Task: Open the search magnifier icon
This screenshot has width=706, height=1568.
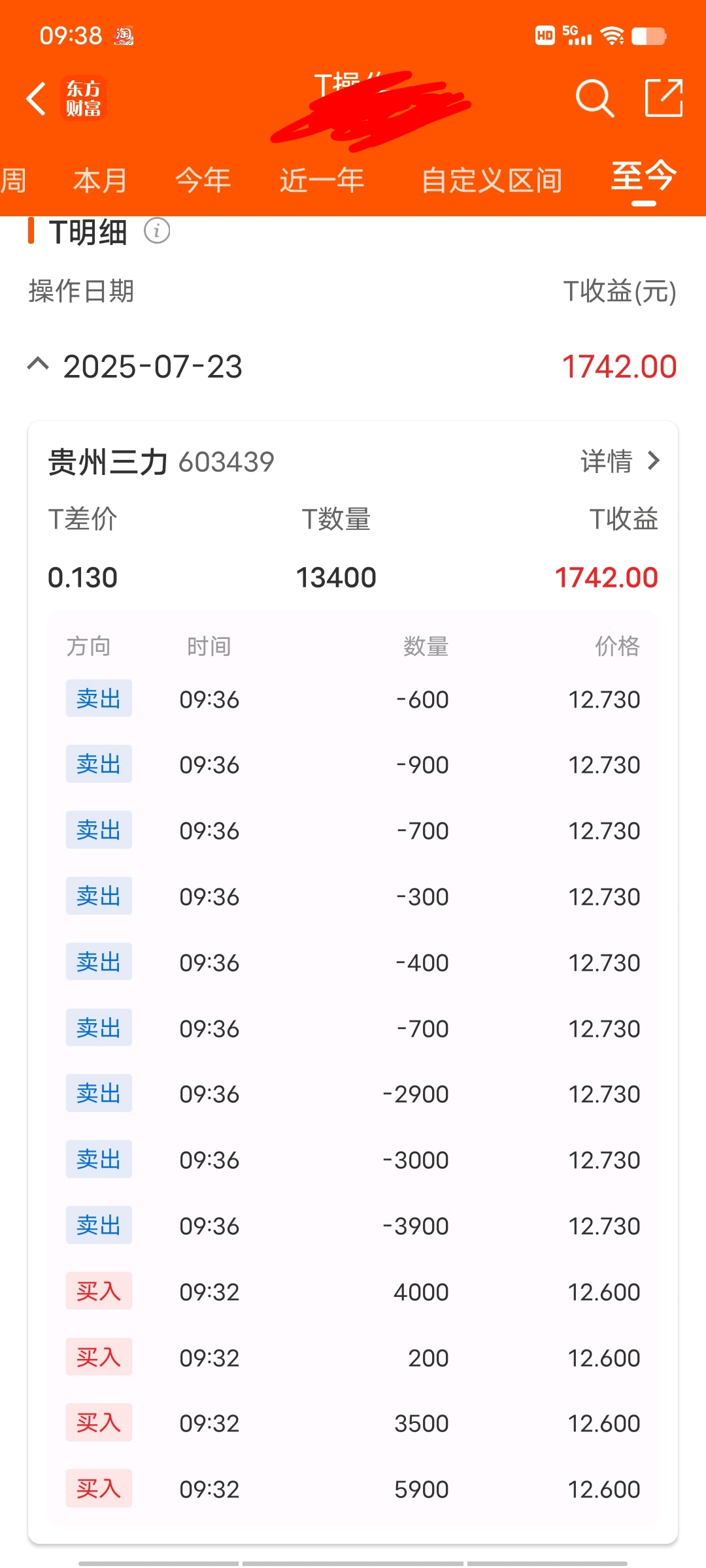Action: [594, 99]
